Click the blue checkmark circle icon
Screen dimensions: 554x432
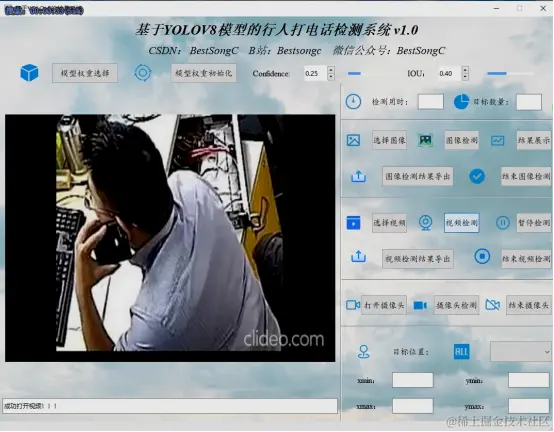[477, 176]
